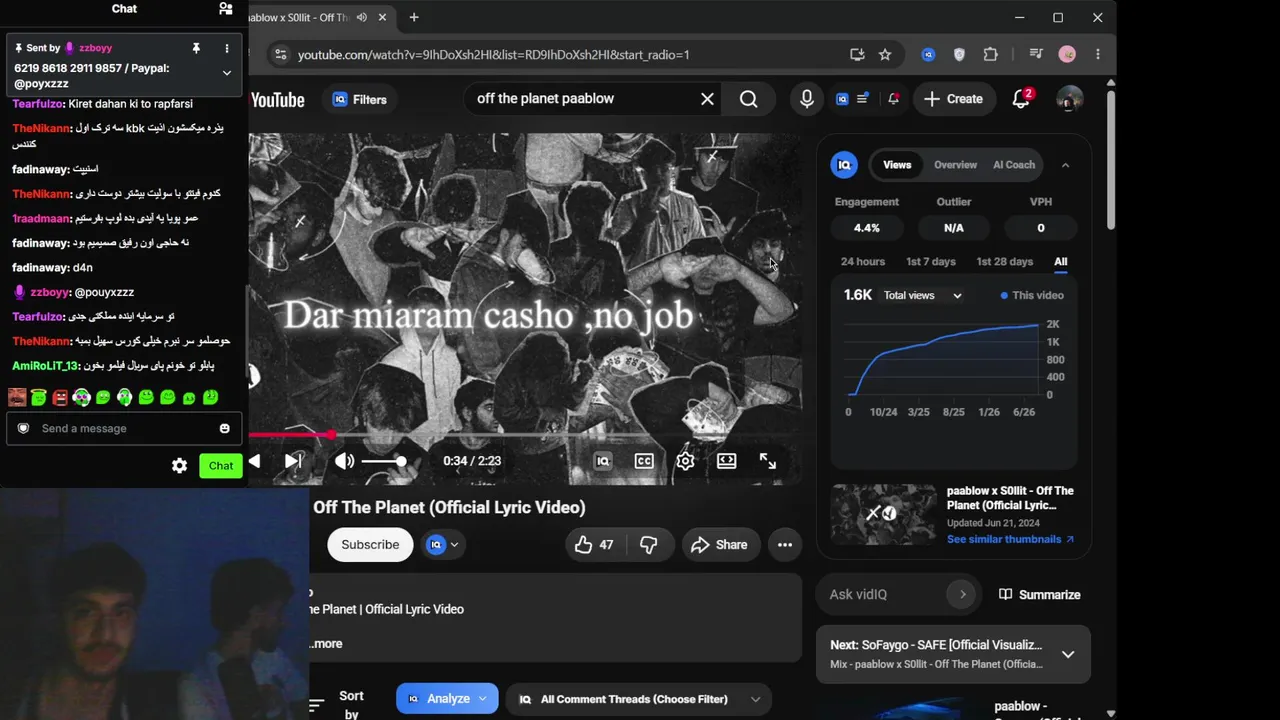Collapse the vidIQ panel
Image resolution: width=1280 pixels, height=720 pixels.
(x=1065, y=165)
